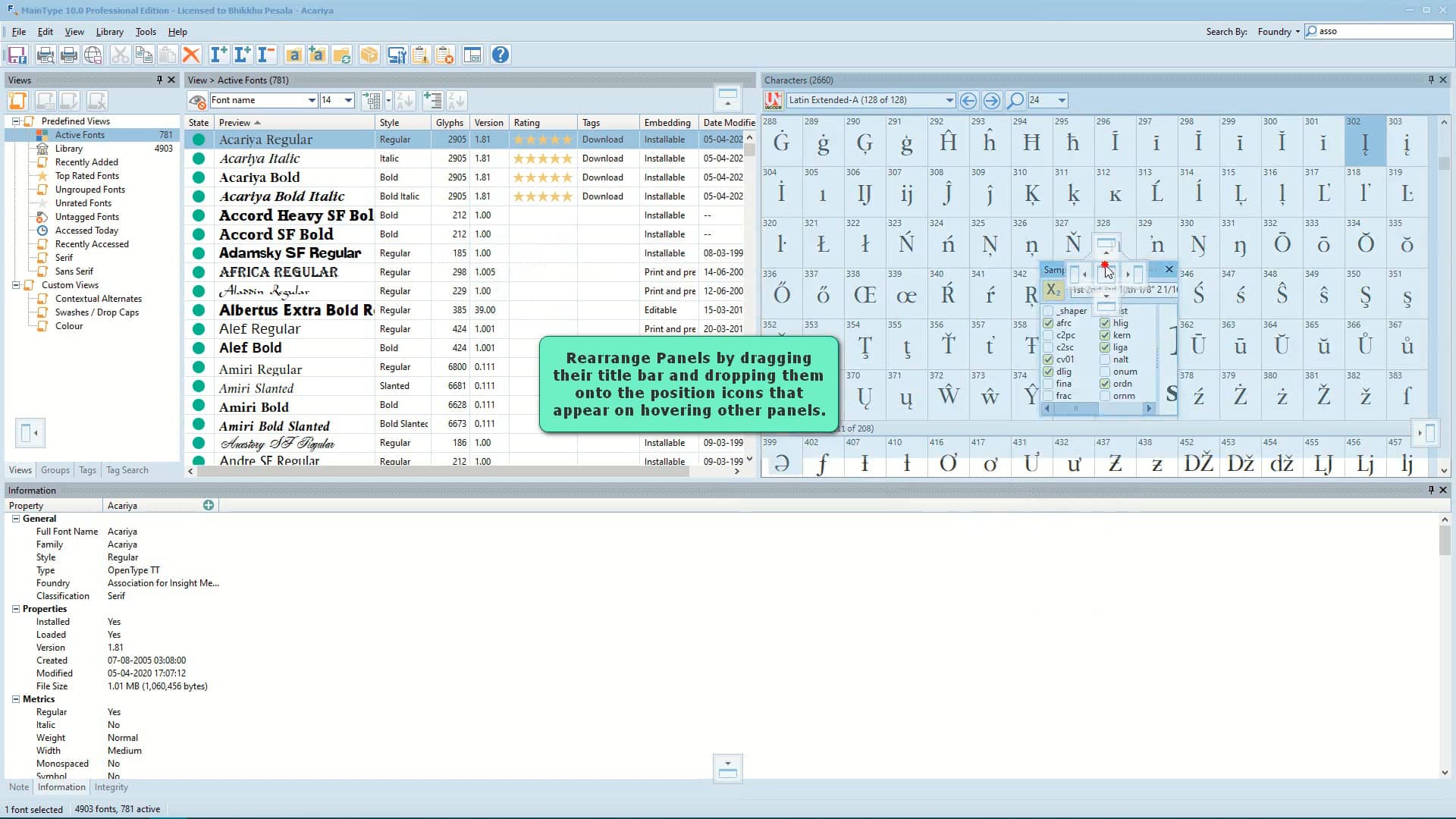The height and width of the screenshot is (819, 1456).
Task: Open the Search By Foundry dropdown
Action: coord(1279,32)
